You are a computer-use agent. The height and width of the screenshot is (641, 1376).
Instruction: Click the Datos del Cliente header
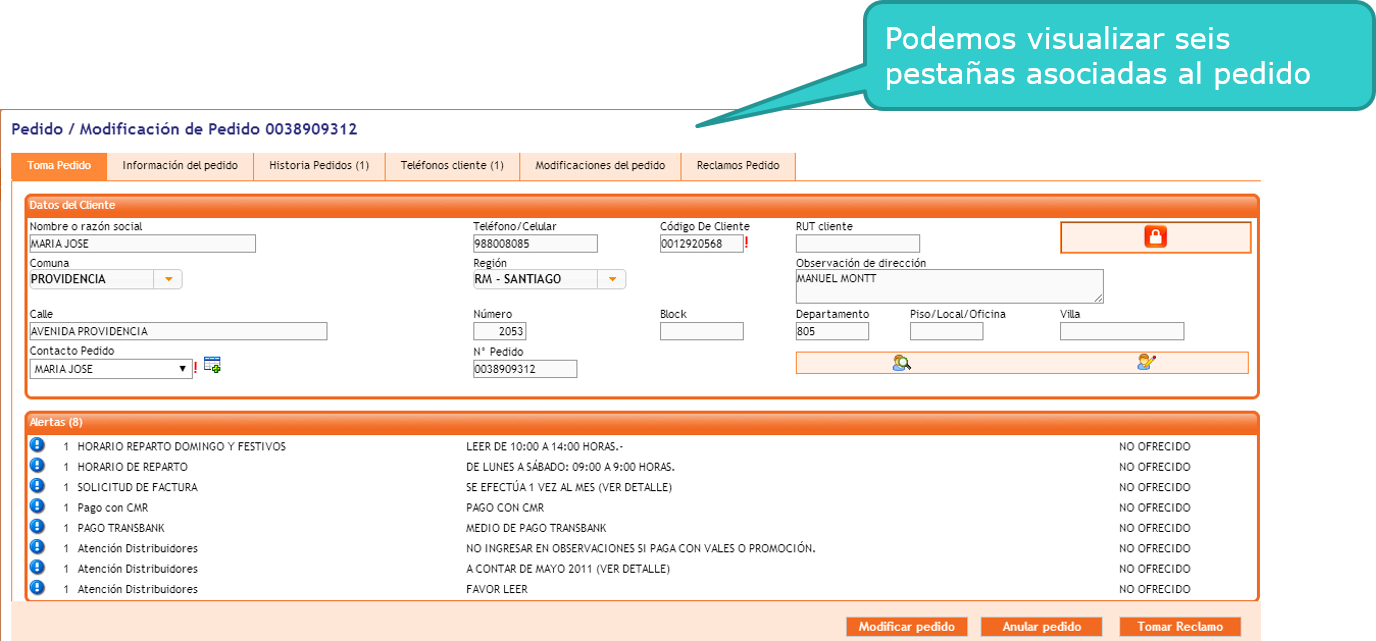coord(642,205)
